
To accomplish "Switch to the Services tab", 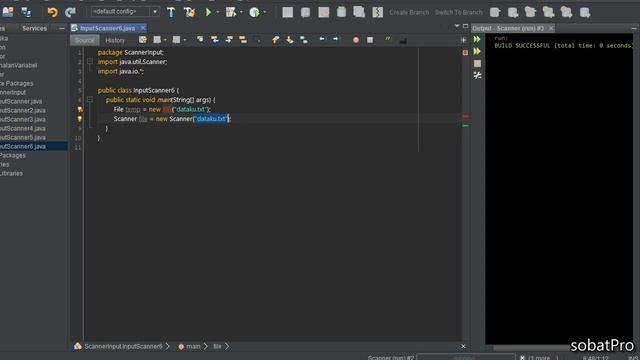I will click(x=34, y=28).
